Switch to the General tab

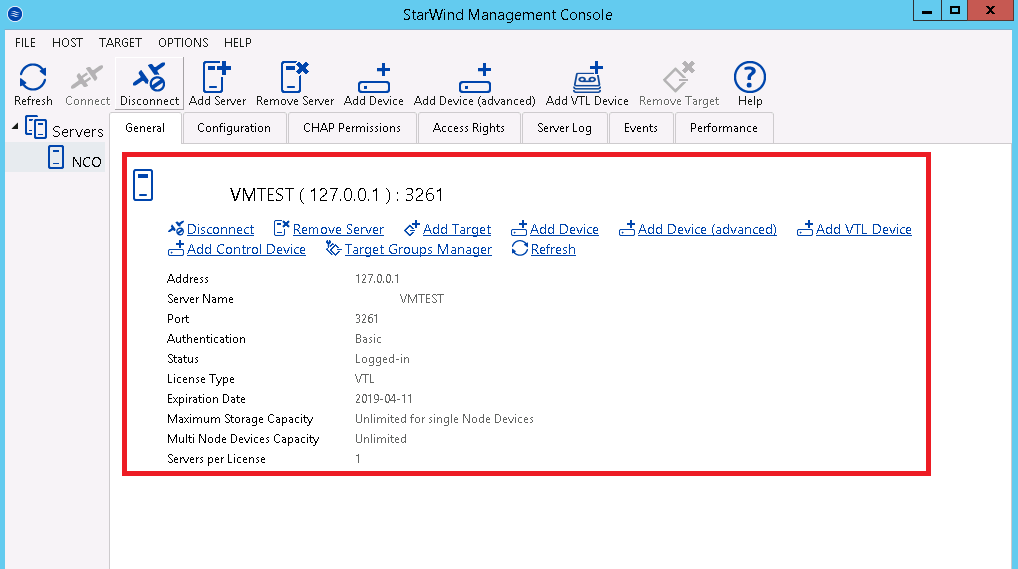tap(145, 128)
